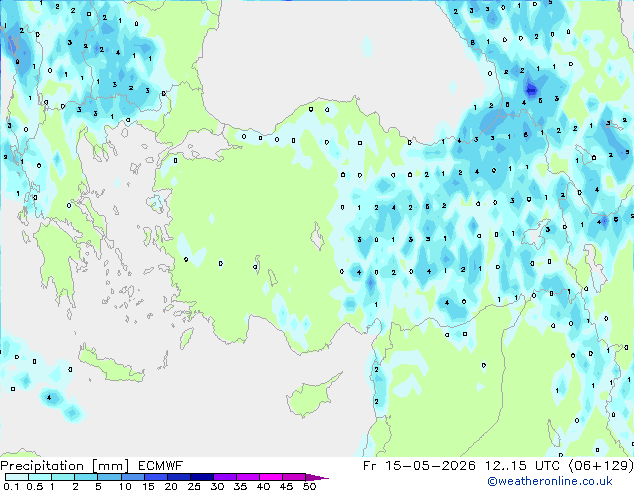The height and width of the screenshot is (490, 634).
Task: Click the 45–50 mm legend color box
Action: [294, 477]
